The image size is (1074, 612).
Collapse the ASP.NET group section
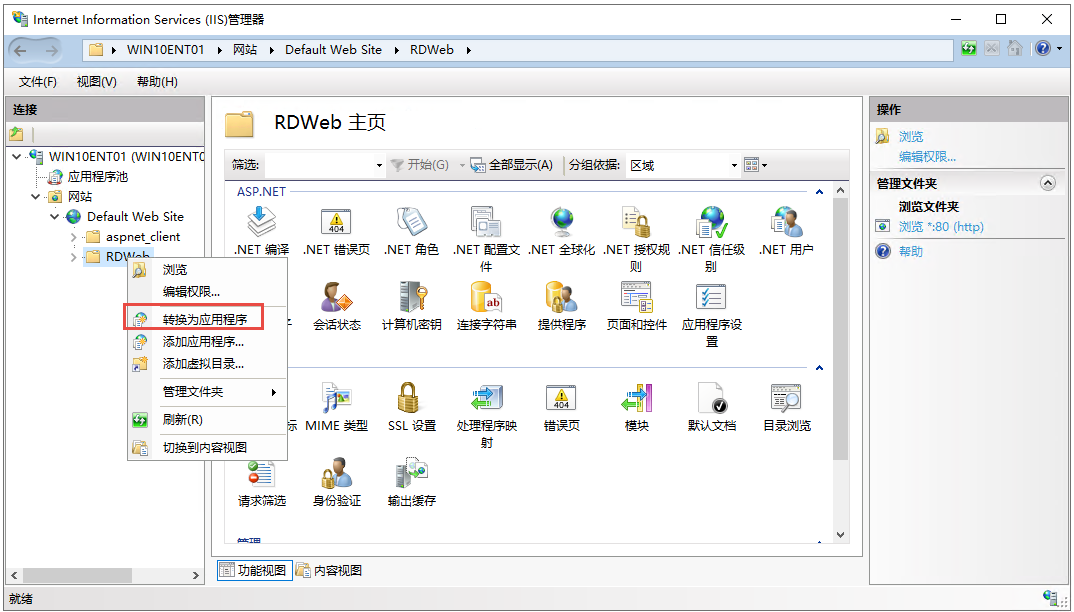pos(819,193)
